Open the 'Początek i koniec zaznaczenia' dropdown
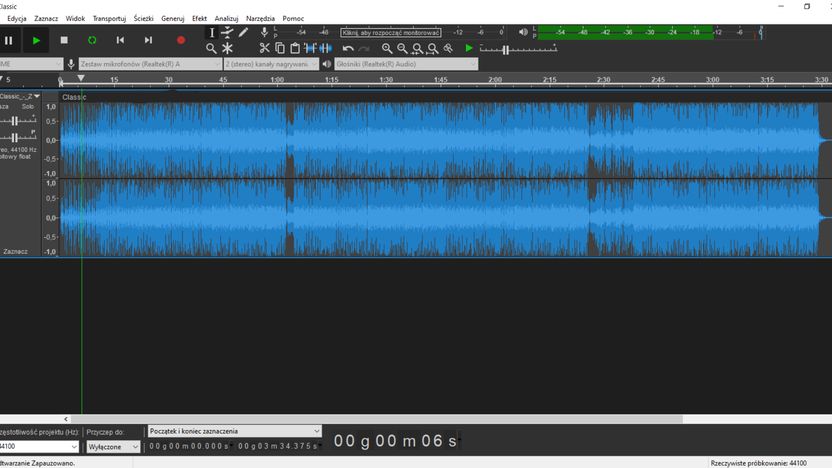Screen dimensions: 832x468 [234, 431]
